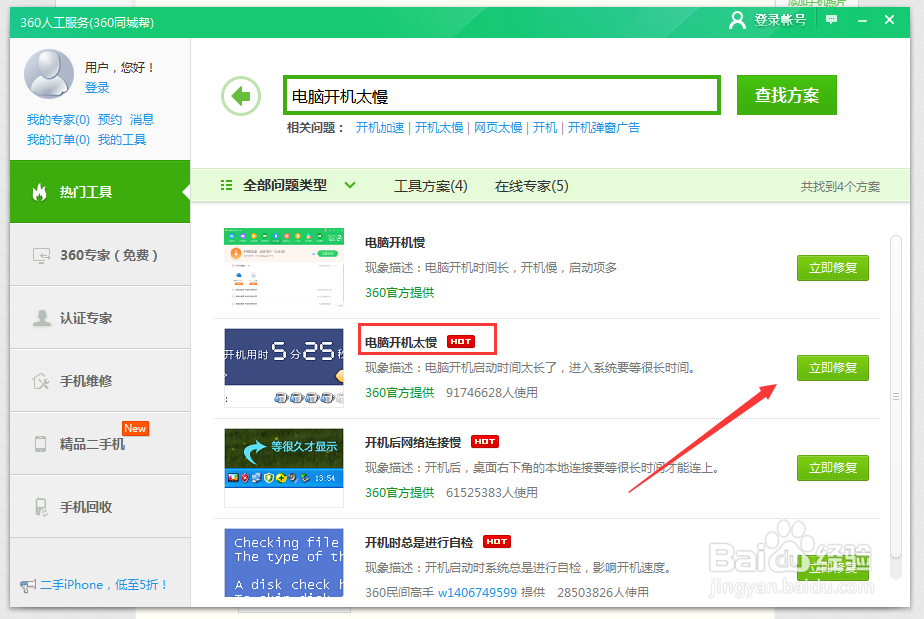Click the megaphone icon near 二手iPhone
924x619 pixels.
click(28, 585)
